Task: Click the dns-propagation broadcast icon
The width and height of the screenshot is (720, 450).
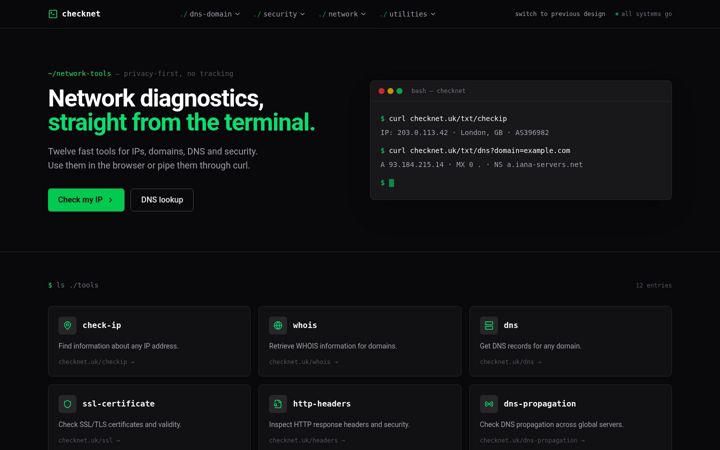Action: [x=489, y=404]
